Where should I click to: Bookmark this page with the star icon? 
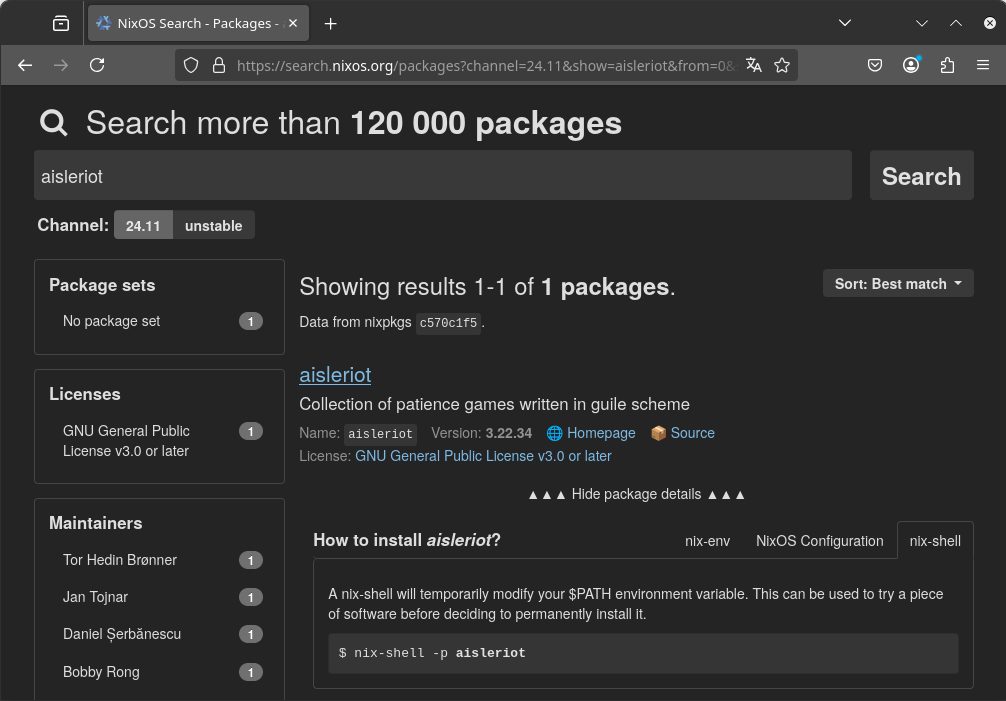point(782,65)
